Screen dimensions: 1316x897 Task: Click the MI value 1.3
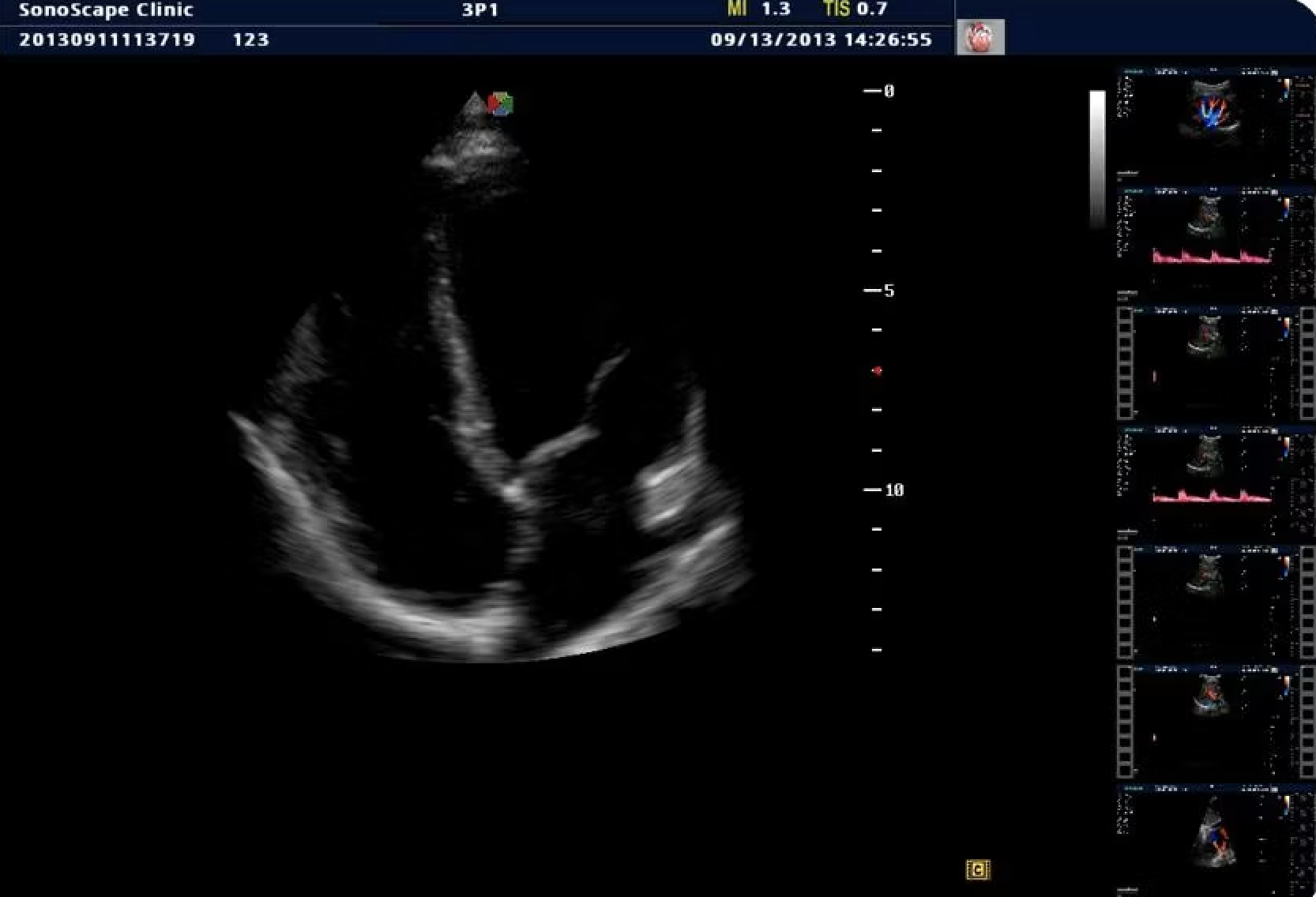point(776,9)
